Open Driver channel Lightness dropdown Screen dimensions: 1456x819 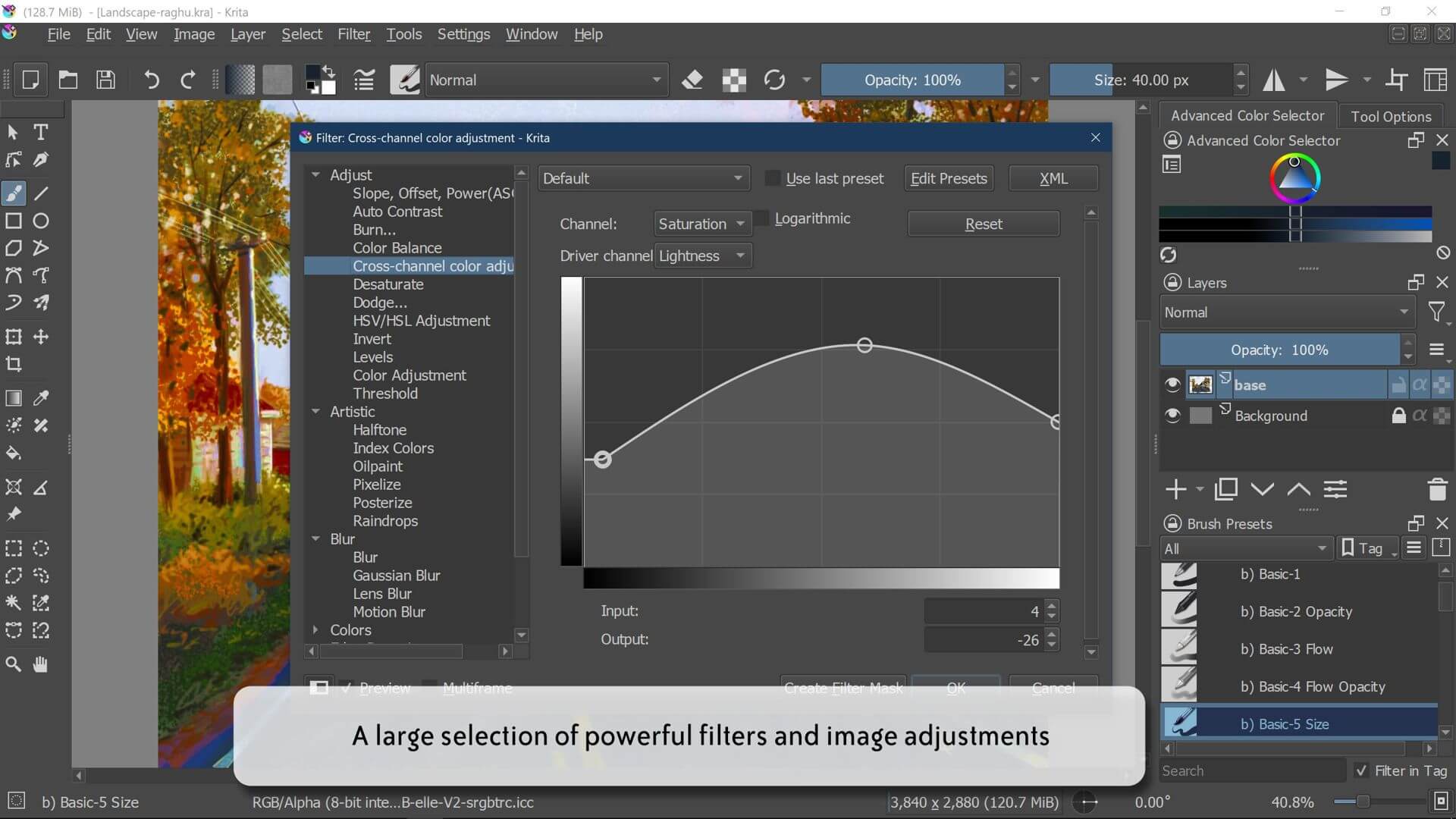point(701,256)
